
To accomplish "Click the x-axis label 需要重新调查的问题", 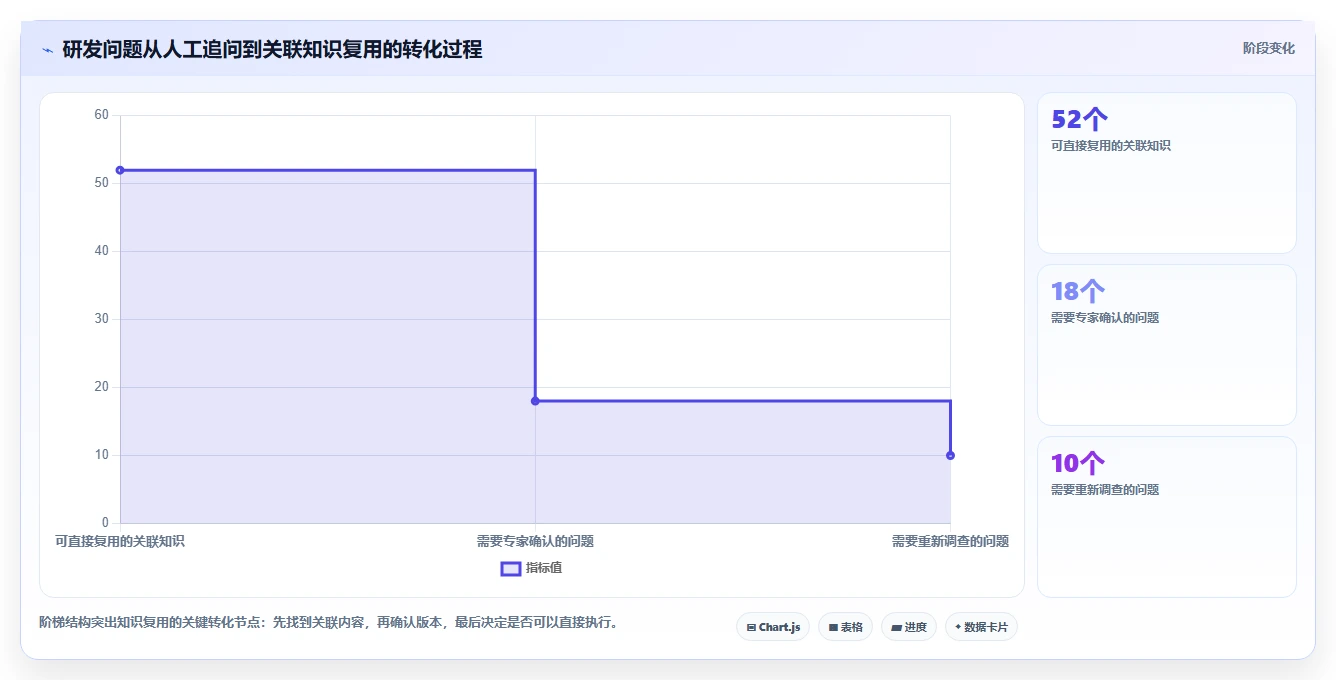I will [x=950, y=541].
